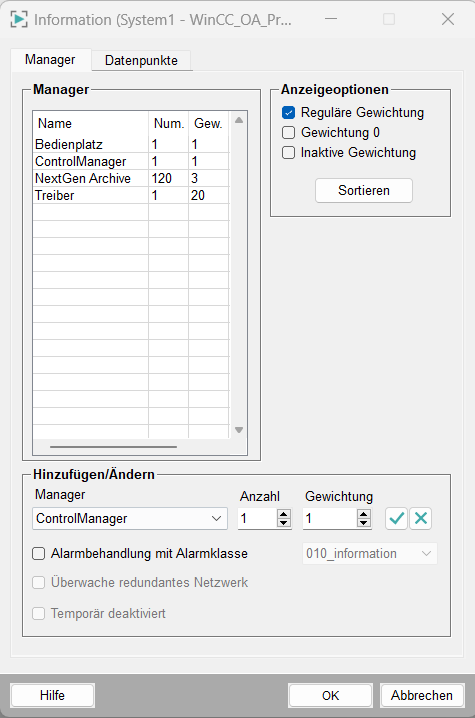Image resolution: width=475 pixels, height=718 pixels.
Task: Click the WinCC OA window title icon
Action: [19, 19]
